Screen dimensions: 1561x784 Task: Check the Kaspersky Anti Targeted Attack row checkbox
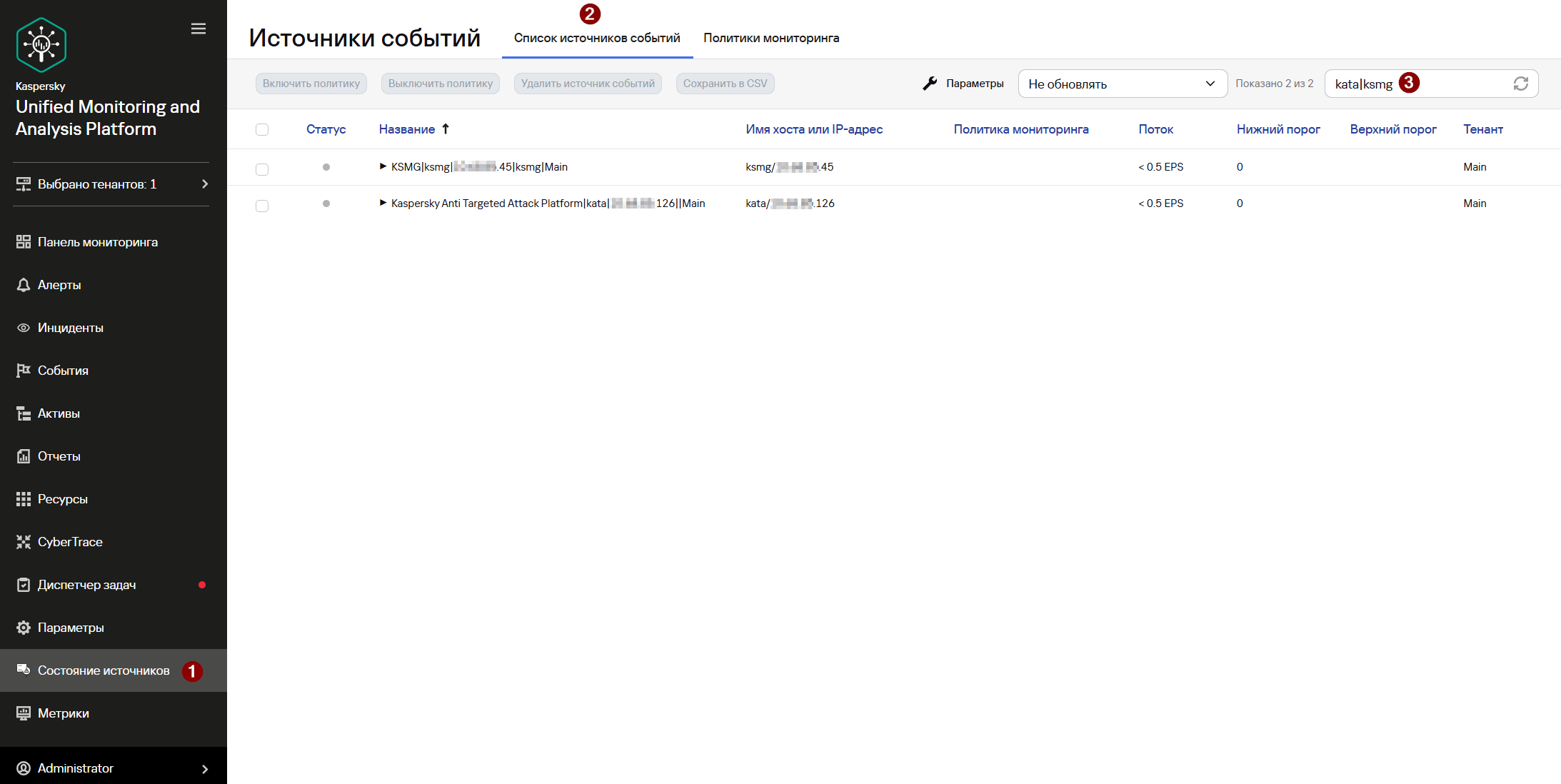[x=262, y=206]
